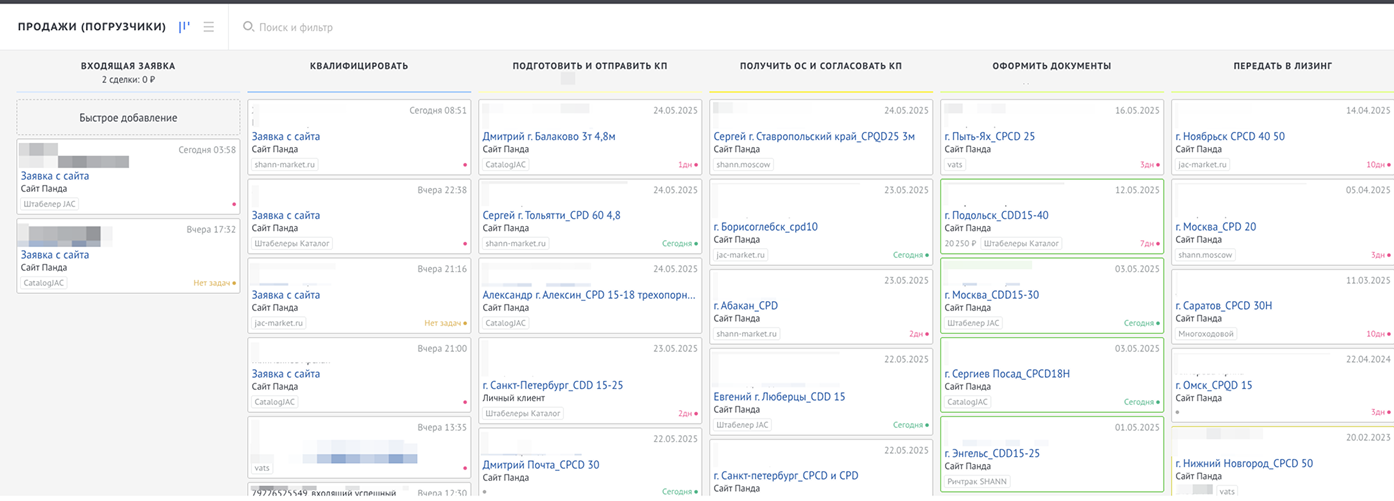The height and width of the screenshot is (501, 1394).
Task: Open deal г. Санкт-Петербург_CDD 15-25
Action: (x=552, y=385)
